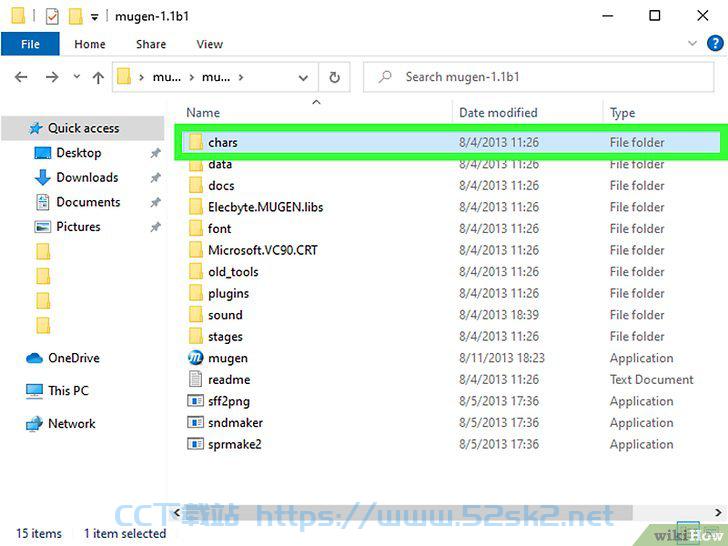Open Downloads in the navigation pane
This screenshot has width=728, height=546.
click(x=87, y=177)
